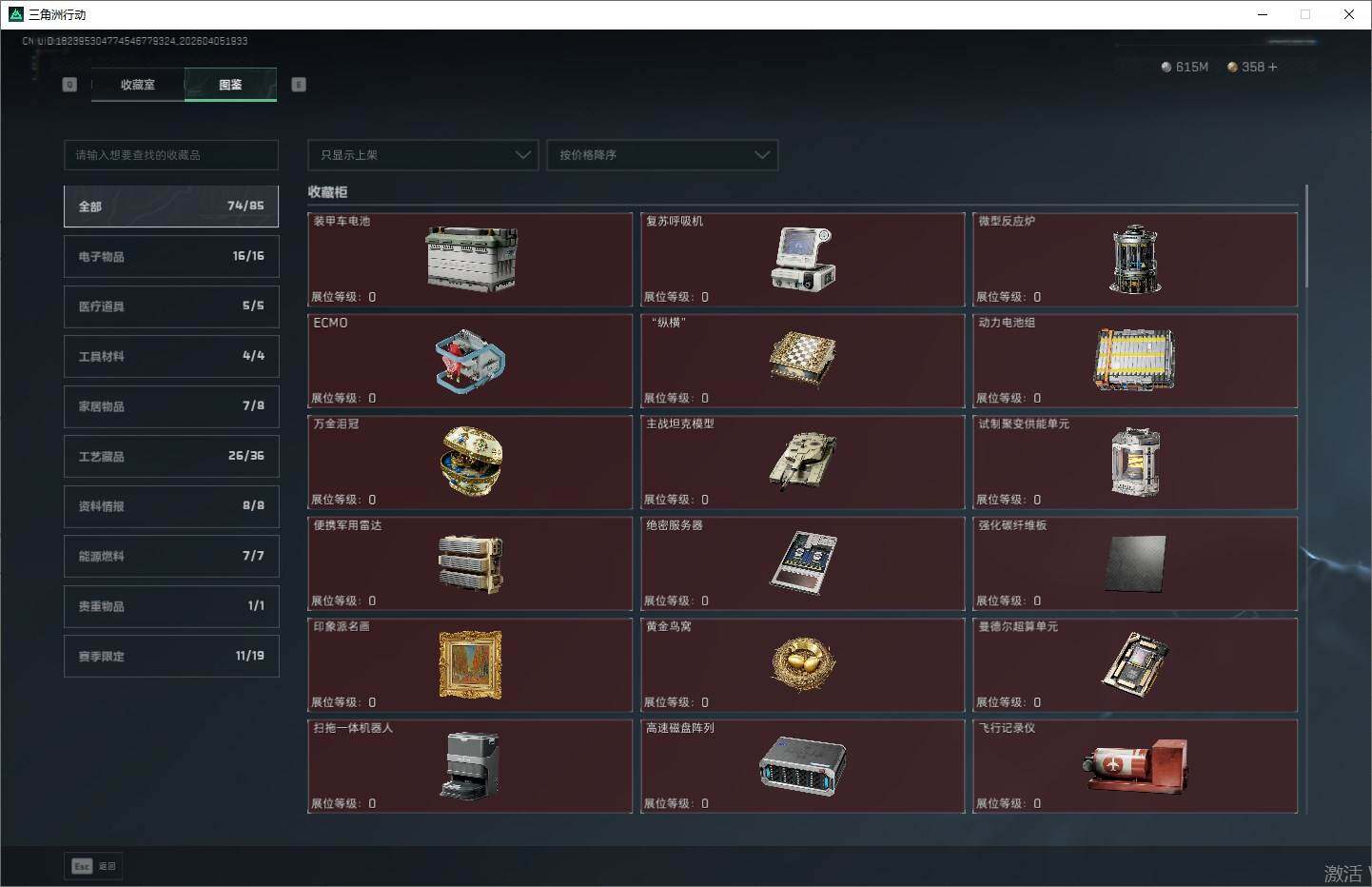Viewport: 1372px width, 887px height.
Task: Select the 万金泪冠 golden egg icon
Action: point(471,462)
